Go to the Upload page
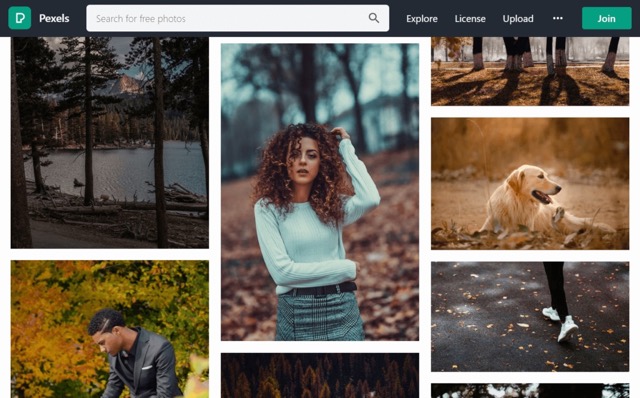 coord(518,19)
